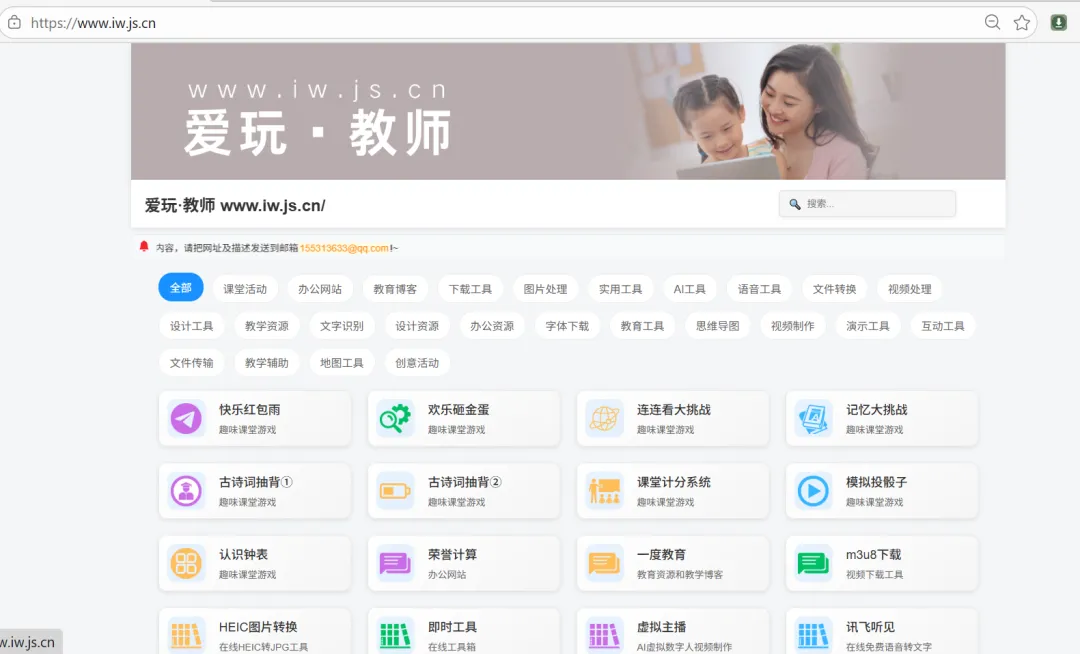Click the purple graduate icon for 古诗词抽背①
The width and height of the screenshot is (1080, 654).
pos(186,491)
